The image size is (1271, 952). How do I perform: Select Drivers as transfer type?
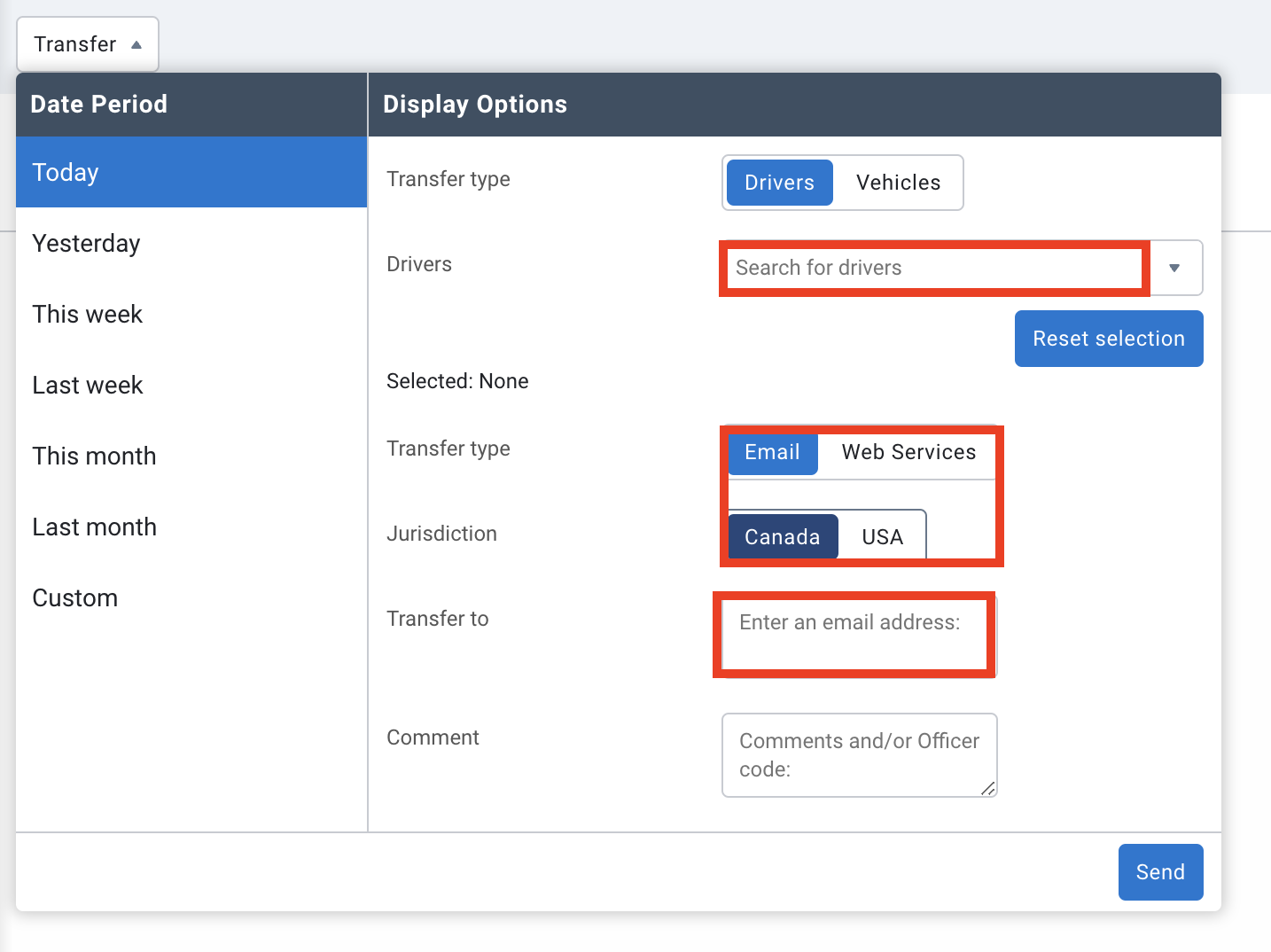pos(778,183)
